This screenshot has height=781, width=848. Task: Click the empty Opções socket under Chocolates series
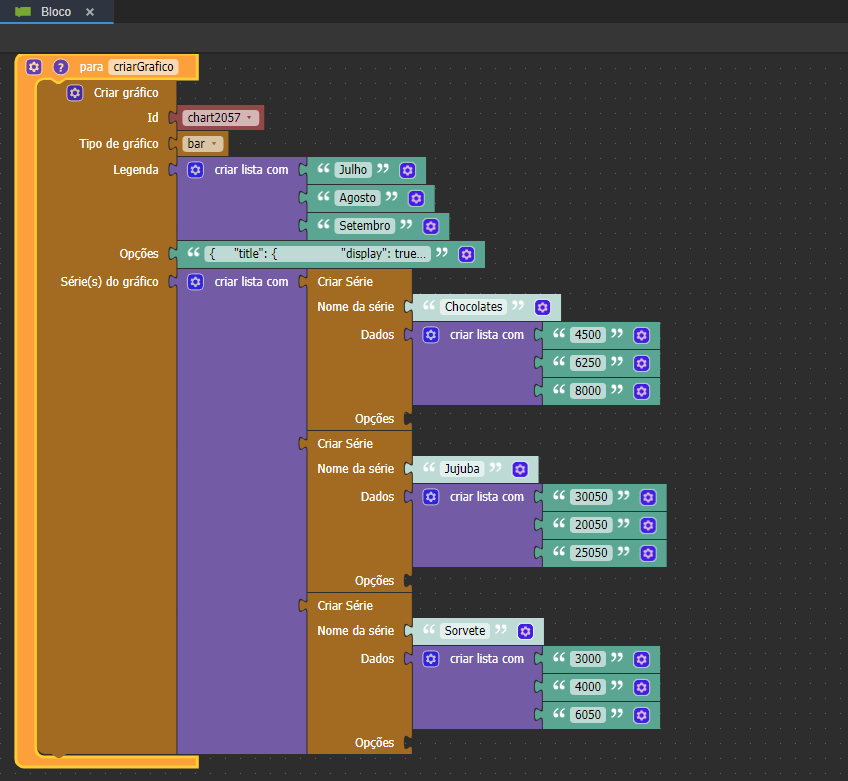408,419
